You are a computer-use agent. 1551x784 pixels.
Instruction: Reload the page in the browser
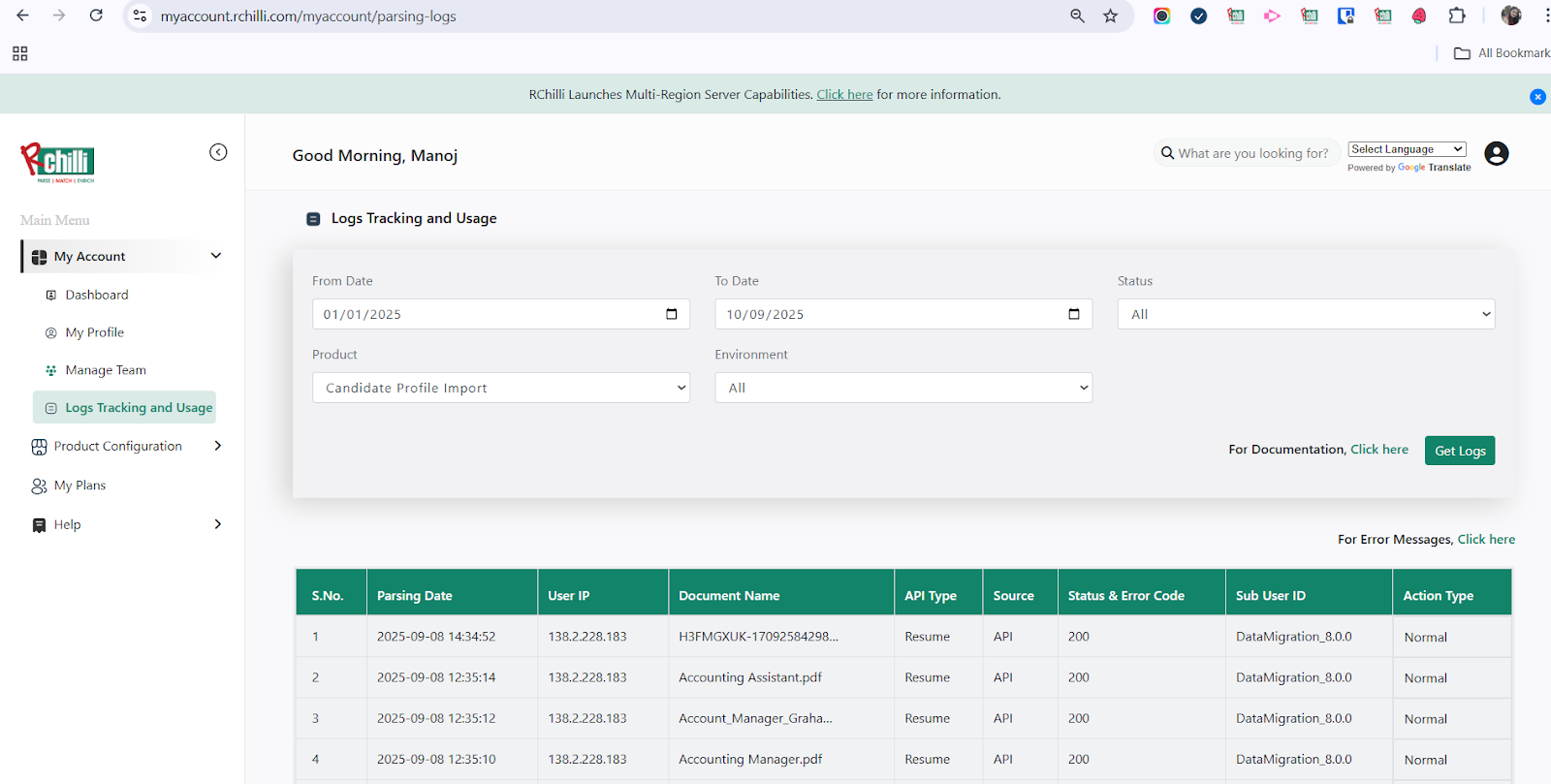tap(96, 16)
